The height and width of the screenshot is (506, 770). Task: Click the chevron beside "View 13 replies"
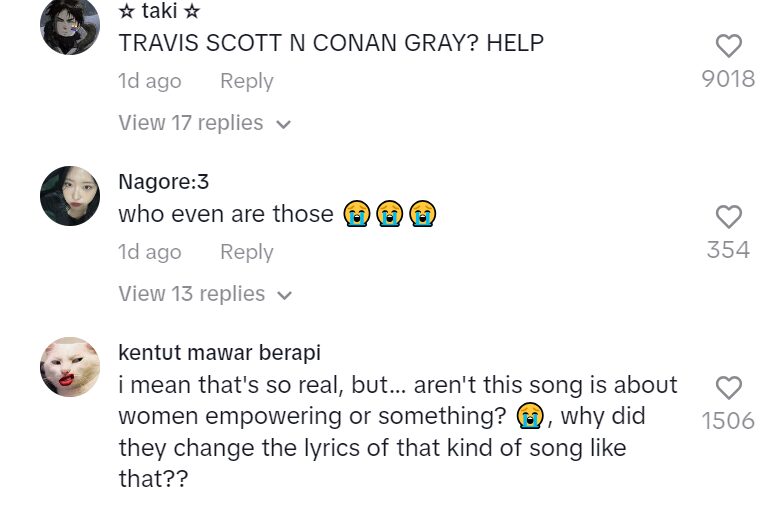point(283,296)
